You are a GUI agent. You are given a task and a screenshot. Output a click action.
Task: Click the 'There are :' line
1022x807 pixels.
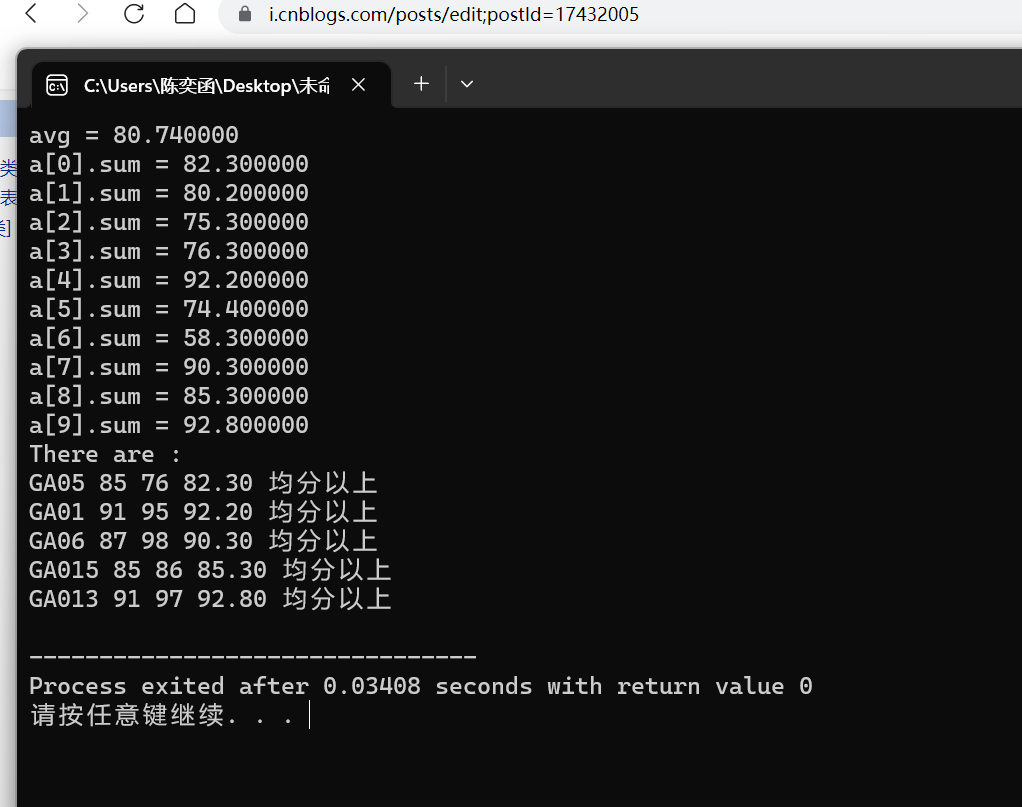[x=105, y=454]
